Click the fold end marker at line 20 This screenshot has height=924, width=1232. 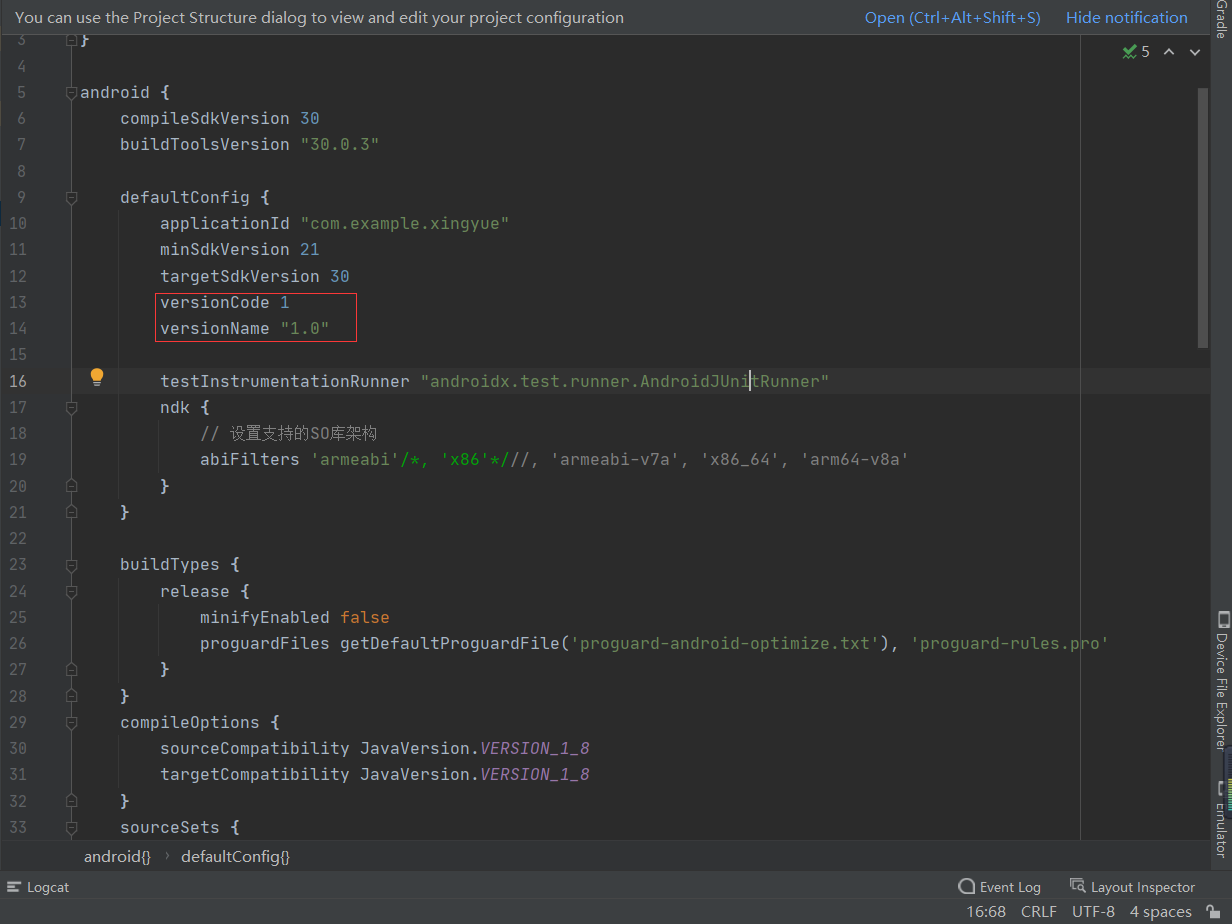point(71,486)
